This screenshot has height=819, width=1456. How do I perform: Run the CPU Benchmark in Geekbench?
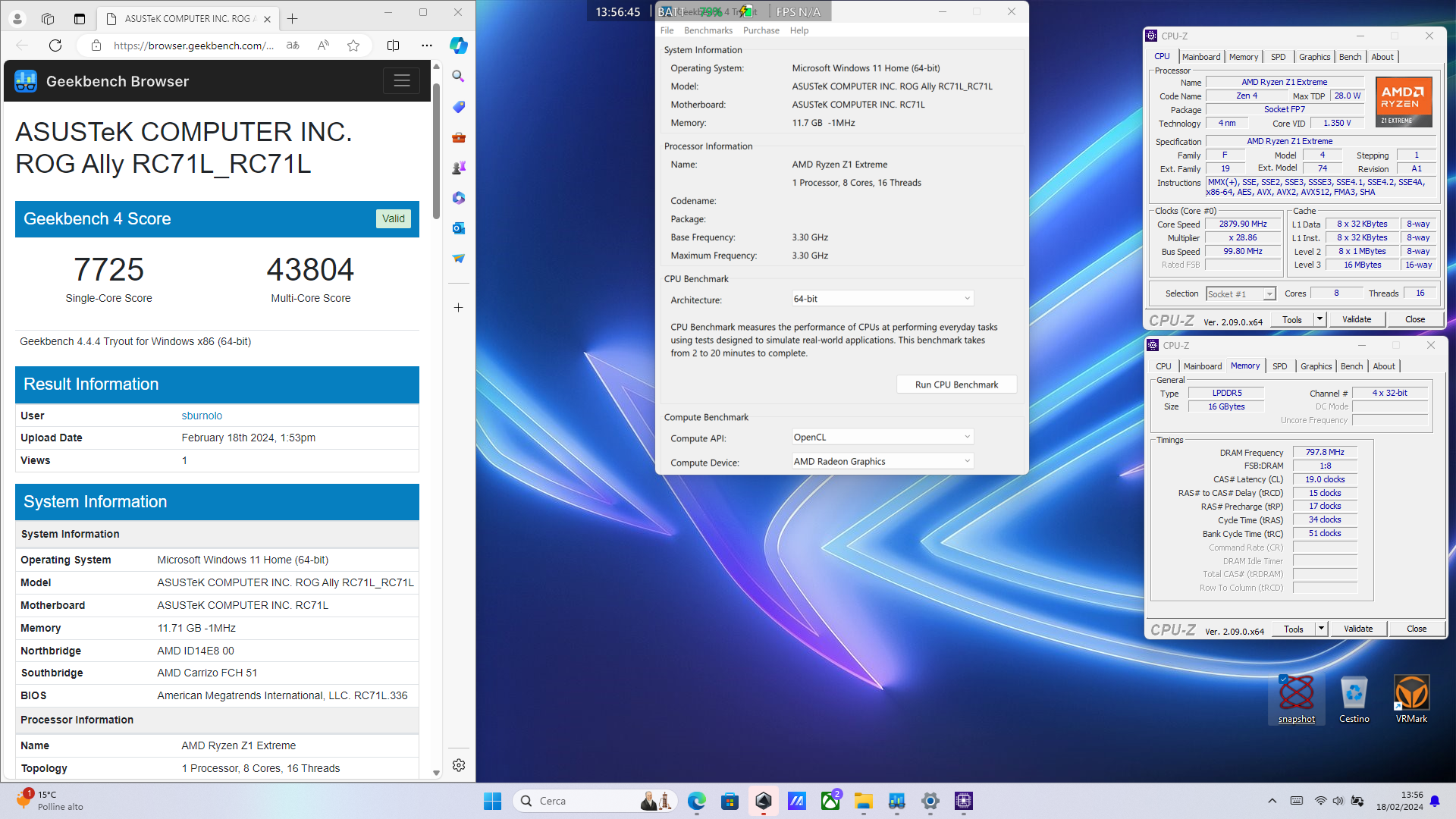pyautogui.click(x=956, y=384)
